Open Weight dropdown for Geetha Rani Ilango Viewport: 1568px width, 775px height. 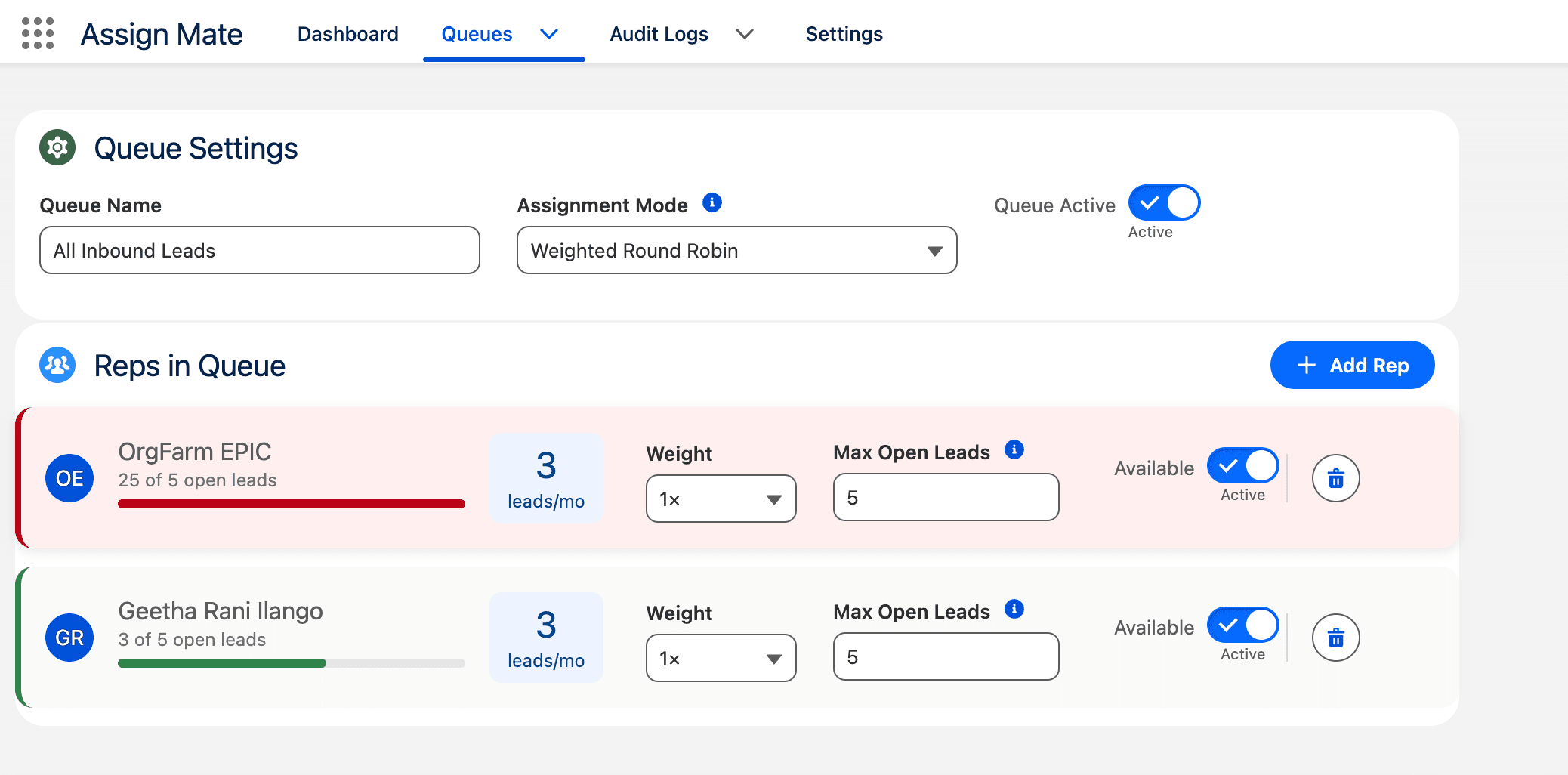click(x=721, y=658)
